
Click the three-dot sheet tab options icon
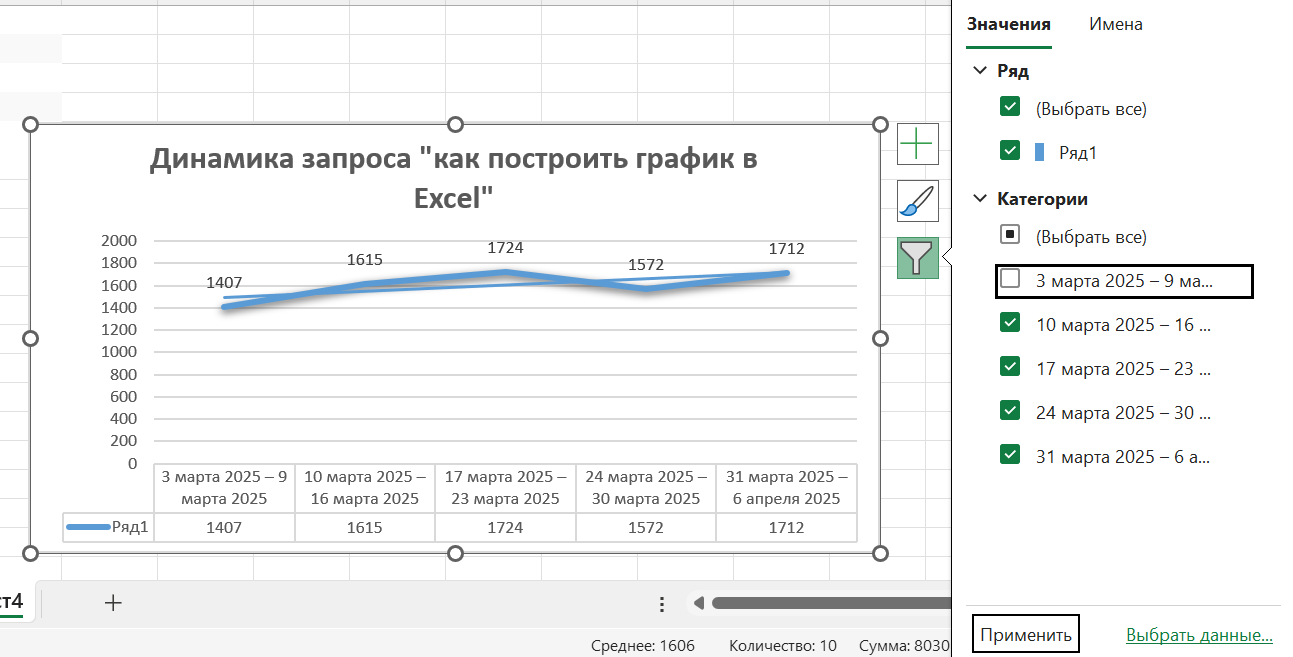661,604
